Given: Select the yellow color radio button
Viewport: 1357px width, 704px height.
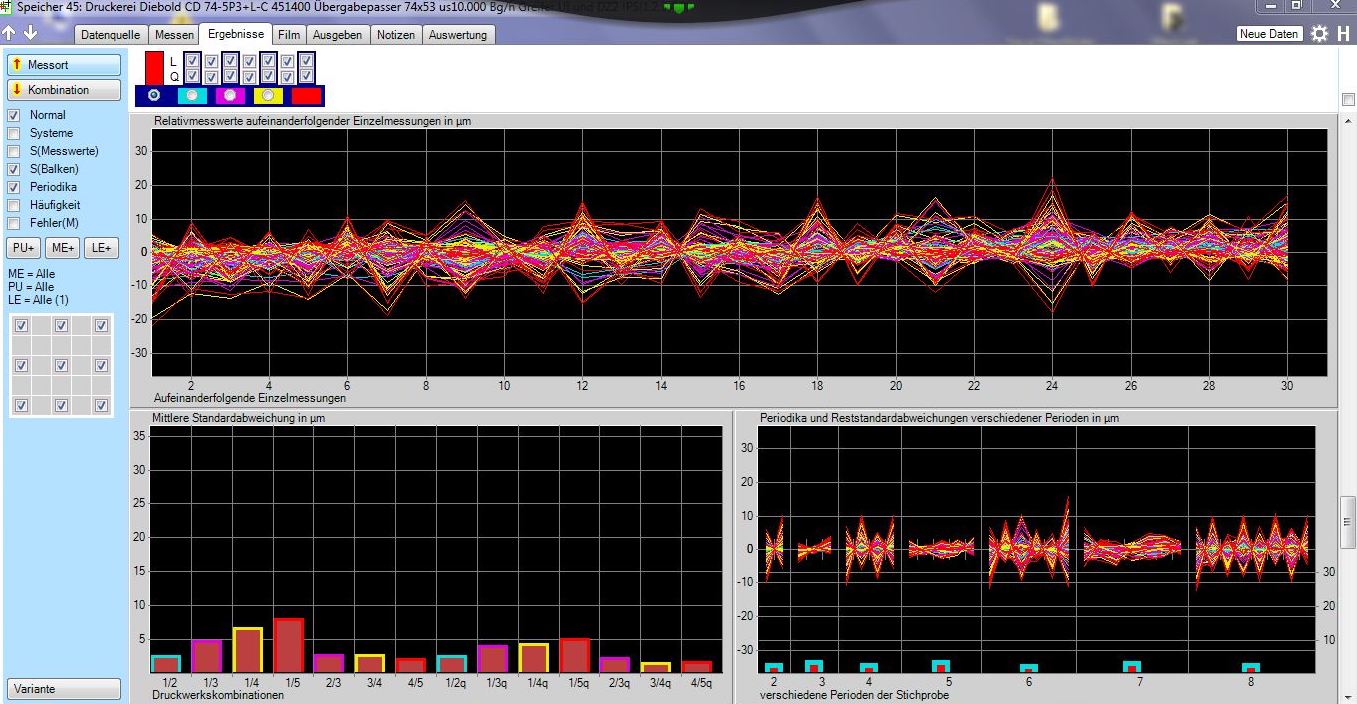Looking at the screenshot, I should [x=268, y=95].
